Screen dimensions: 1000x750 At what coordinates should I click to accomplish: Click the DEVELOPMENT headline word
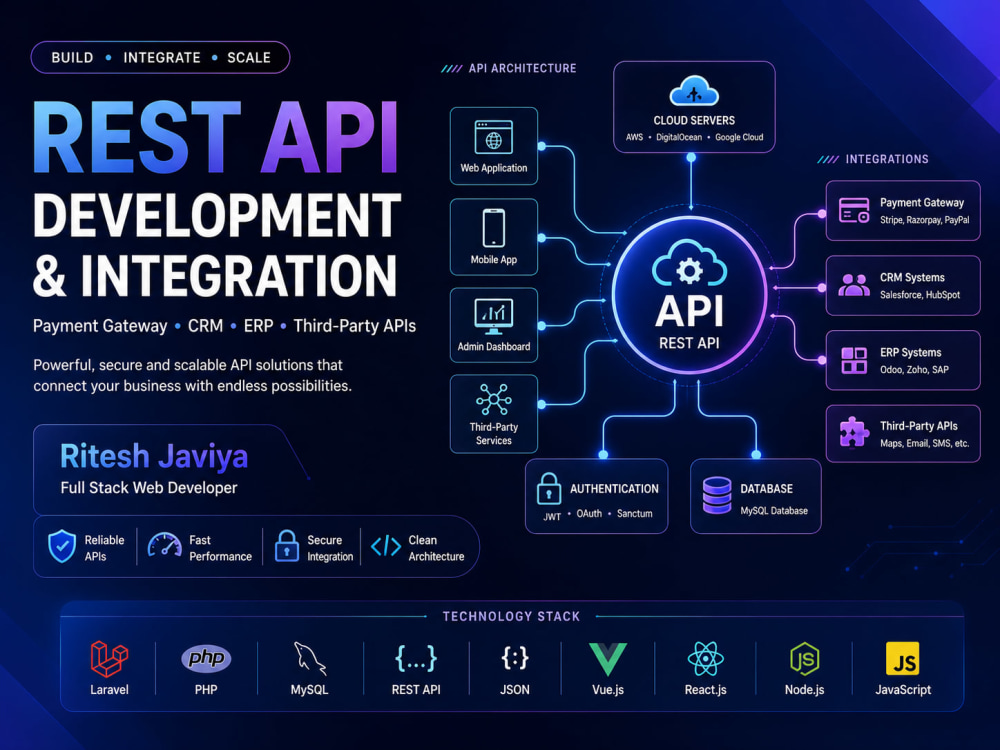pos(217,215)
